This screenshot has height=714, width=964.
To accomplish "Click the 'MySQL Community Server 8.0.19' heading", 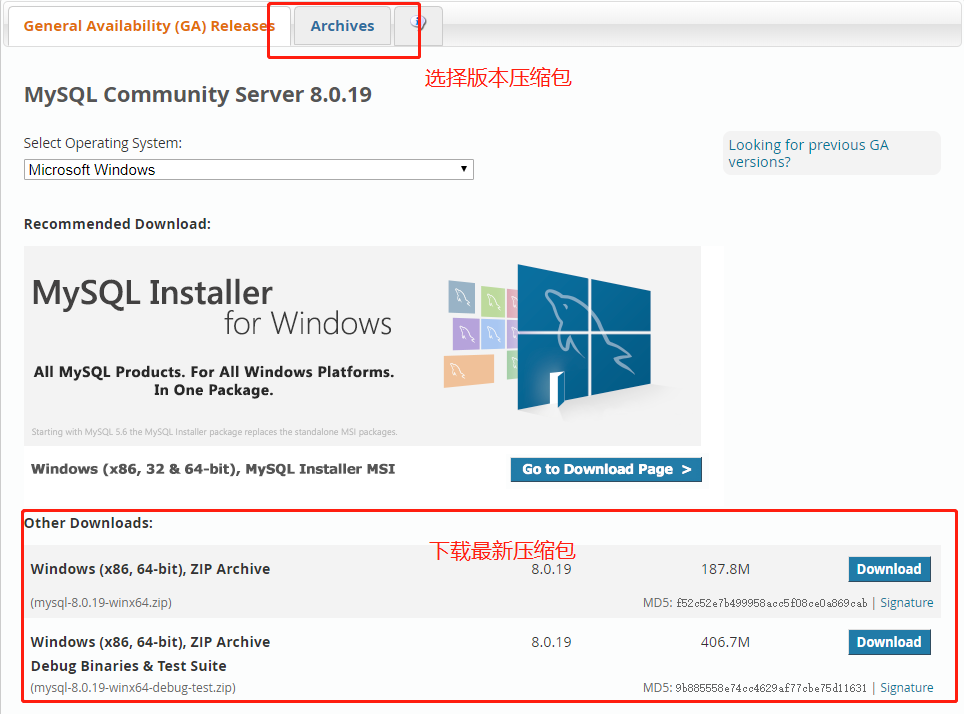I will (x=197, y=95).
